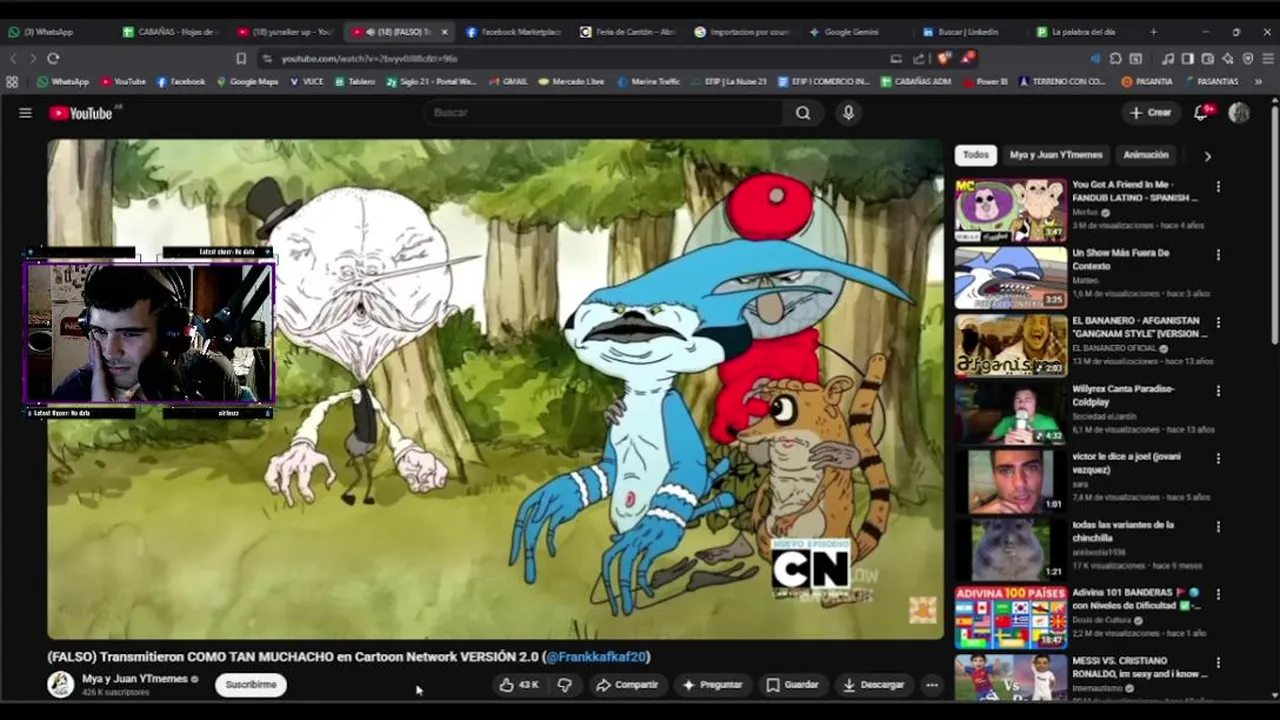Switch to the Facebook Marketplace tab

(x=515, y=32)
